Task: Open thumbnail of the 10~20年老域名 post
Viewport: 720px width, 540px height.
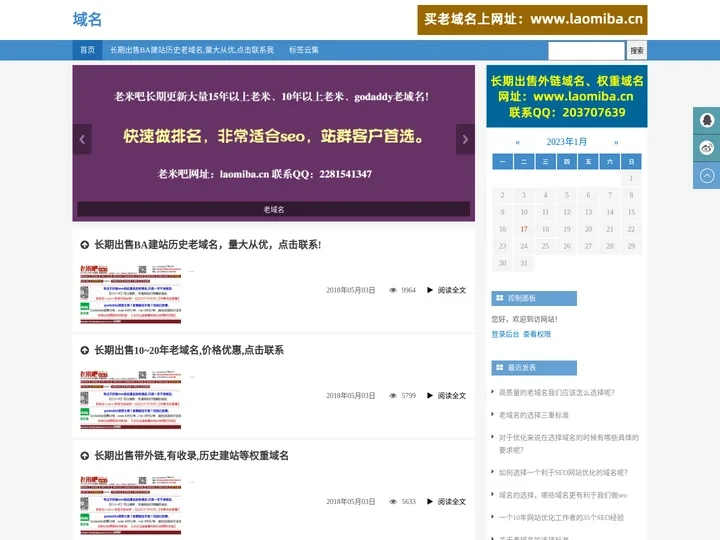Action: [x=131, y=400]
